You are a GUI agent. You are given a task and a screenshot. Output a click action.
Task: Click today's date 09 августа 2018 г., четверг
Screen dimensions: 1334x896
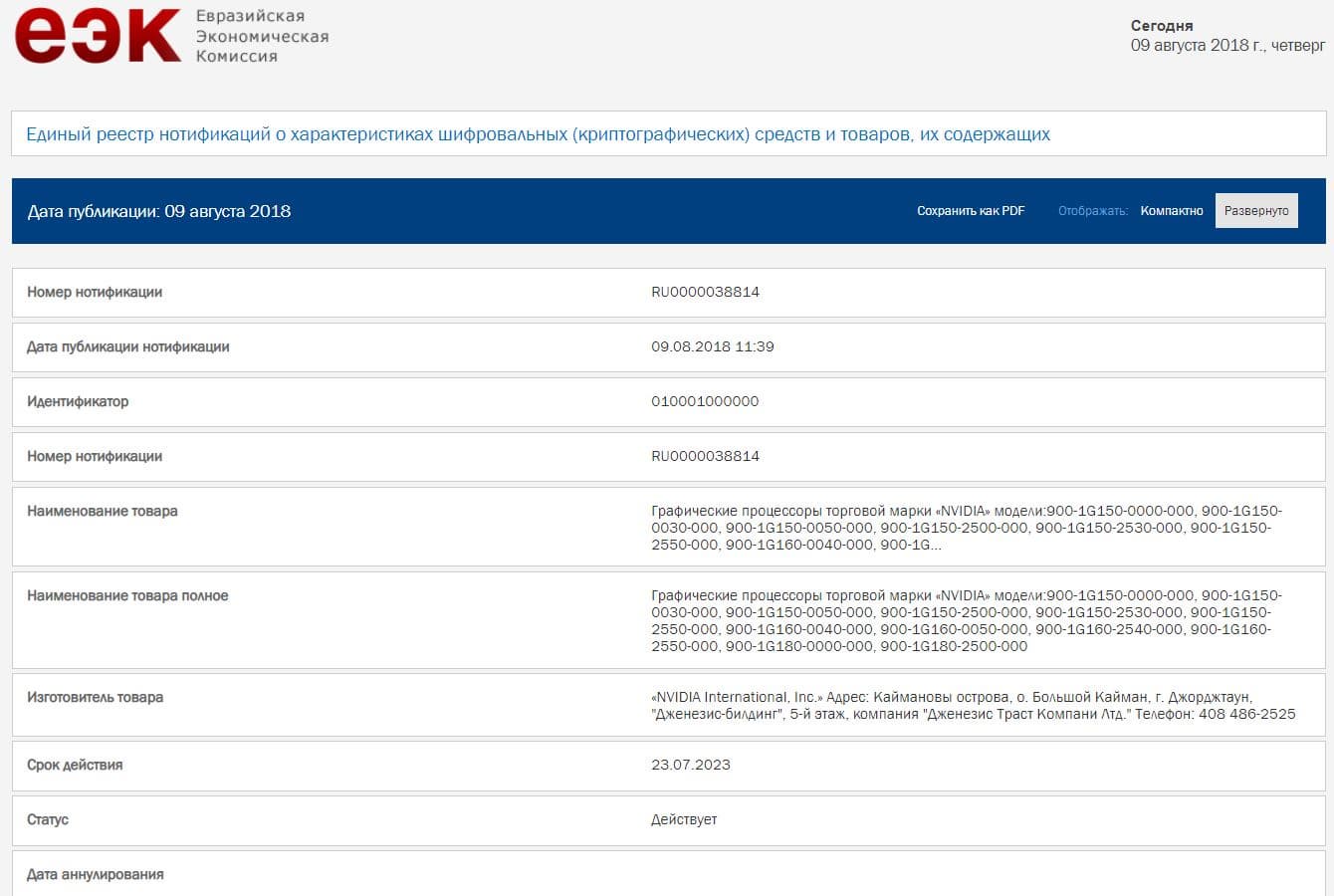1227,46
